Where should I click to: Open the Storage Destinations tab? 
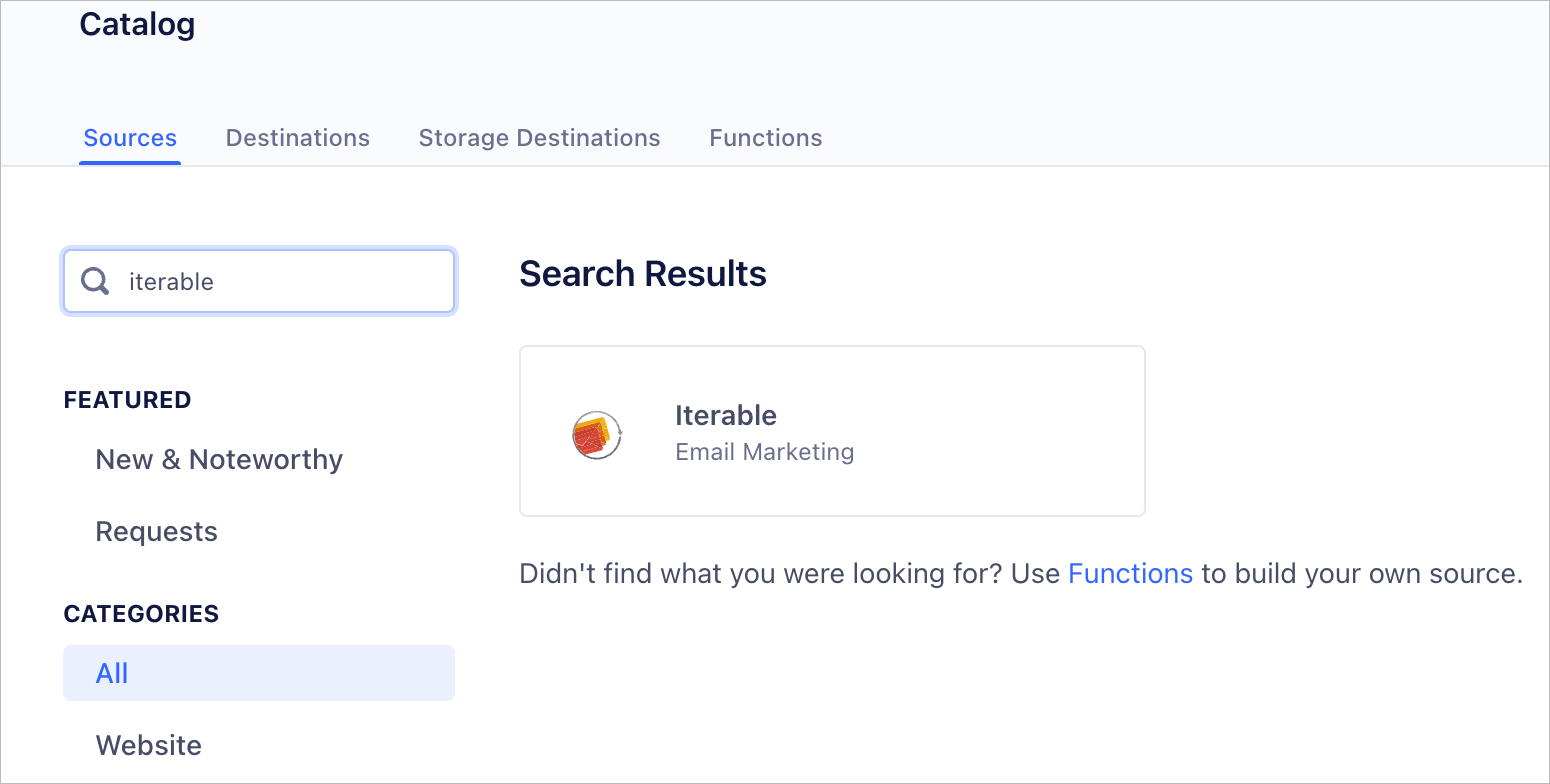(x=539, y=138)
